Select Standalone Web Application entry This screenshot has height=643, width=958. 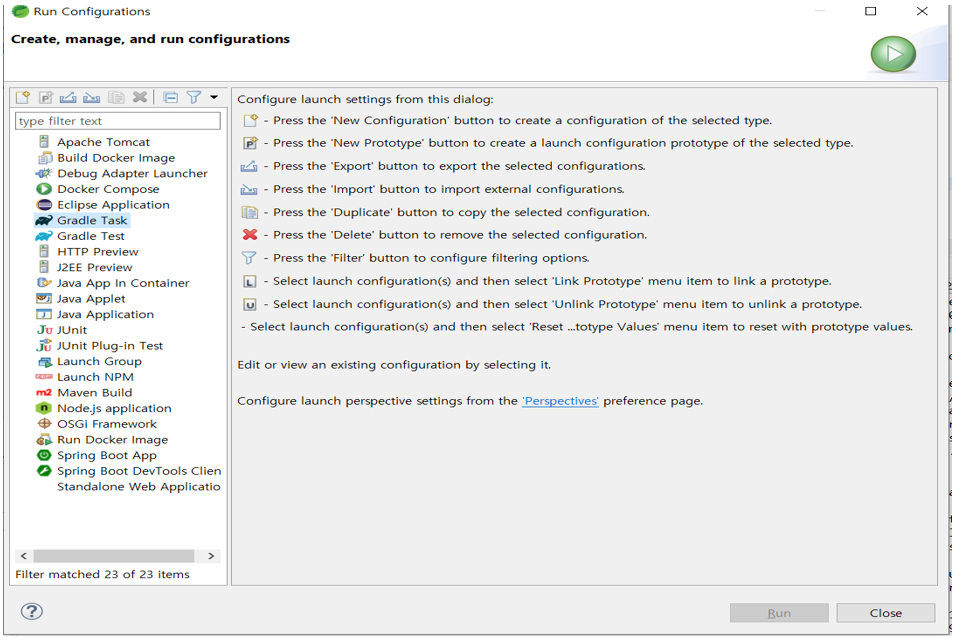(x=139, y=487)
